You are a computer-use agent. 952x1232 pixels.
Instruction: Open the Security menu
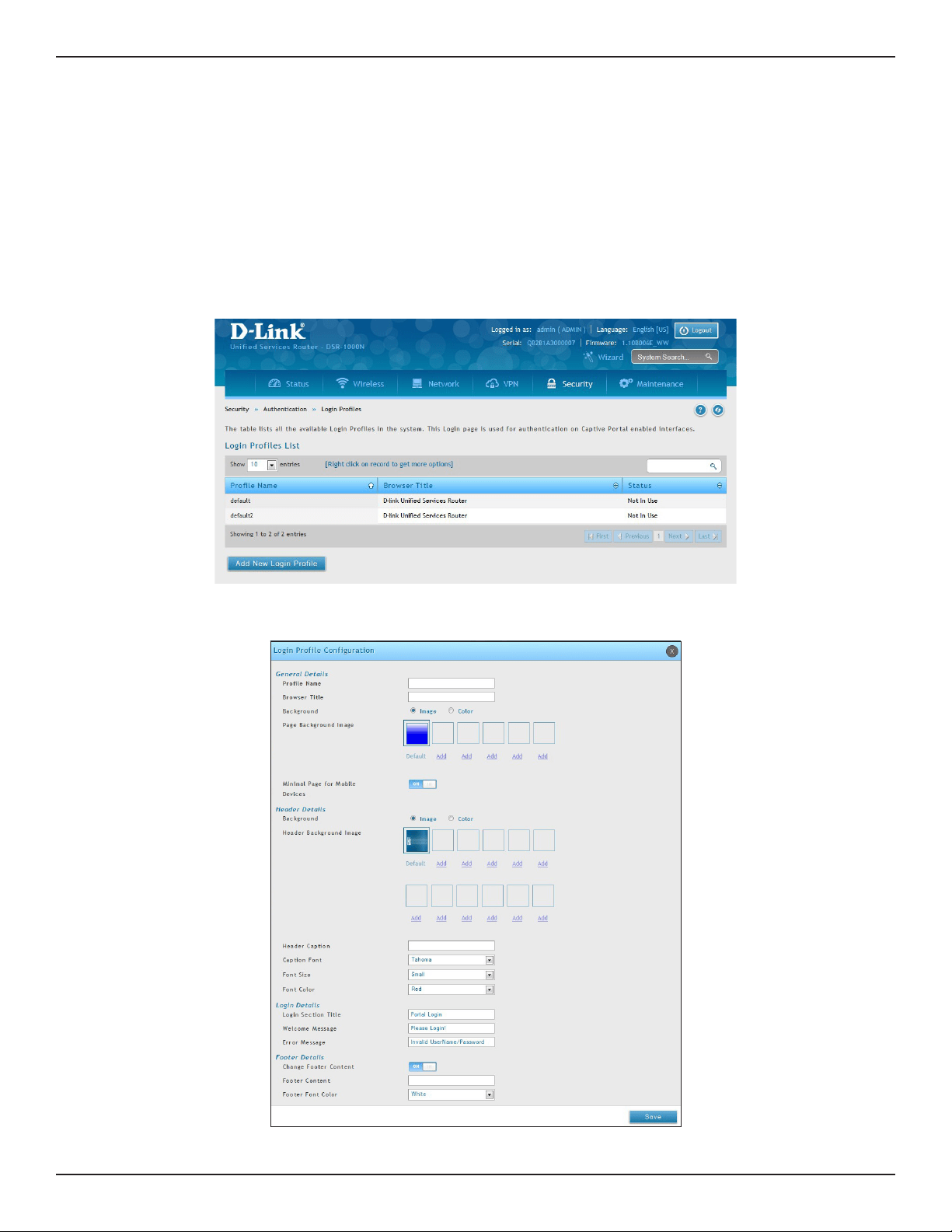coord(570,384)
